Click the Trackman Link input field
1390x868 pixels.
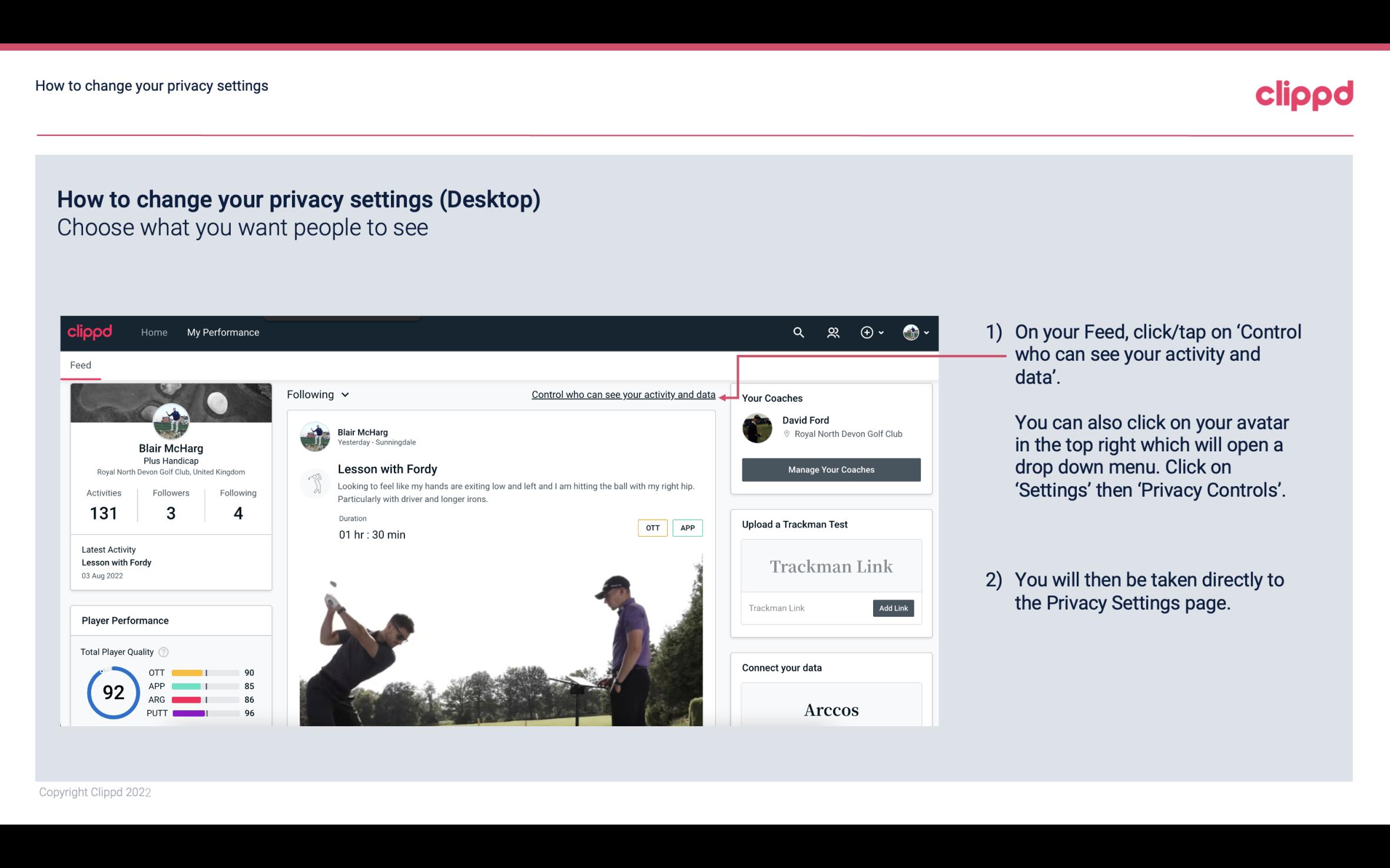(805, 608)
